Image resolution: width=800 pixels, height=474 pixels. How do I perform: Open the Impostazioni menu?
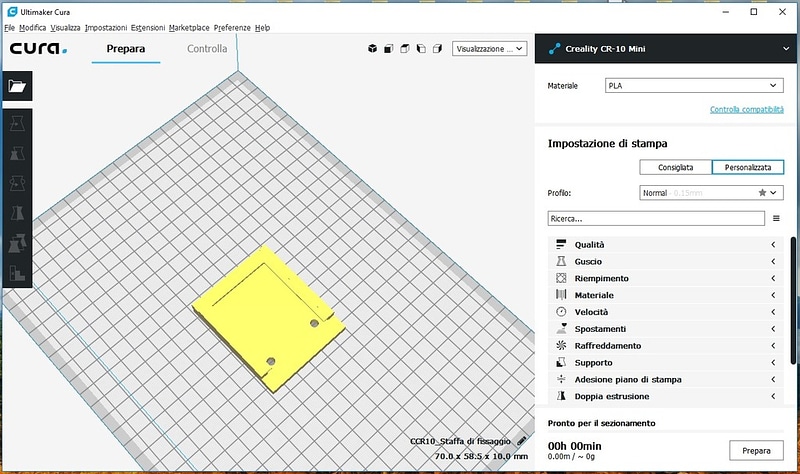pos(106,28)
